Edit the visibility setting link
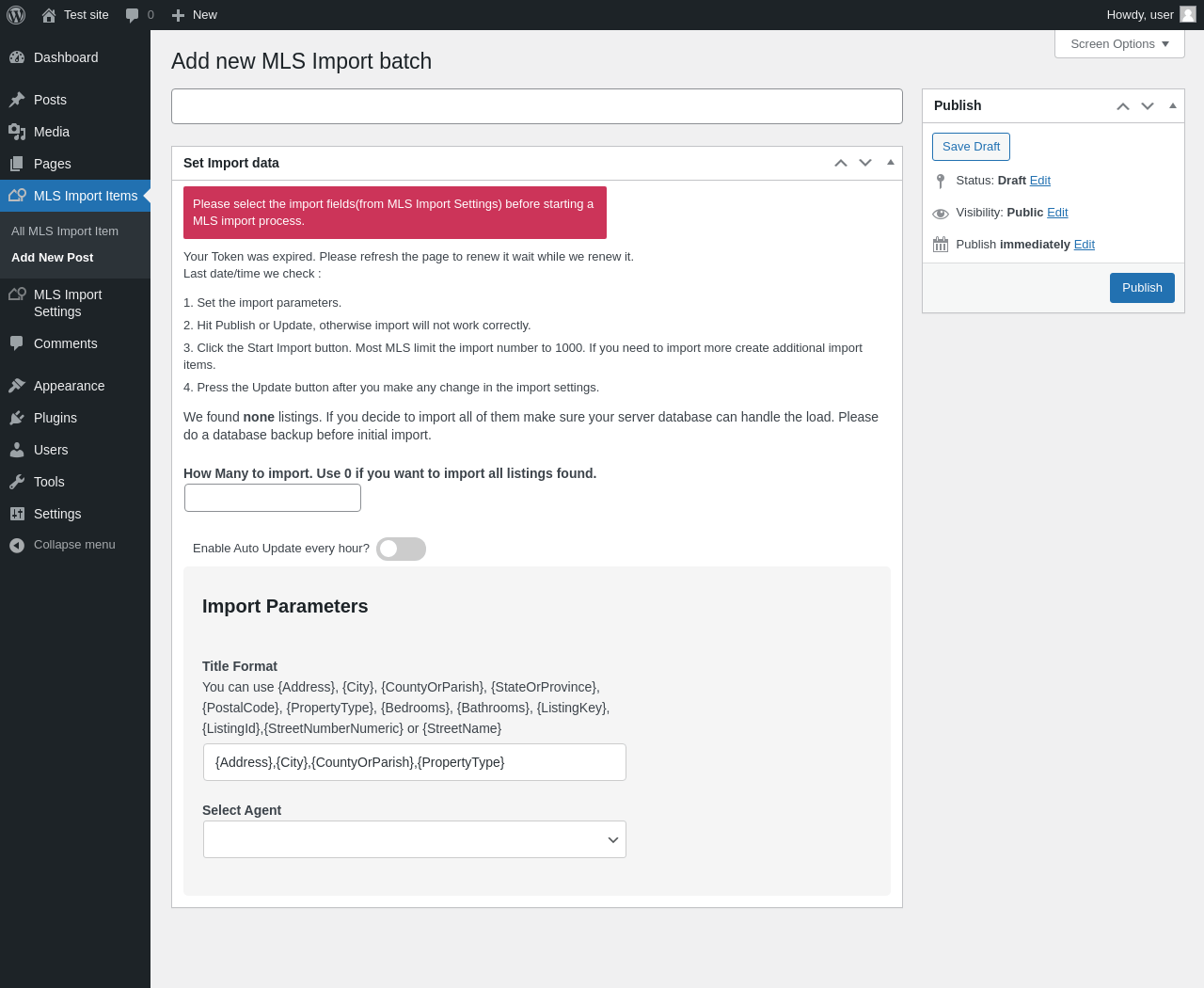The image size is (1204, 988). 1057,213
